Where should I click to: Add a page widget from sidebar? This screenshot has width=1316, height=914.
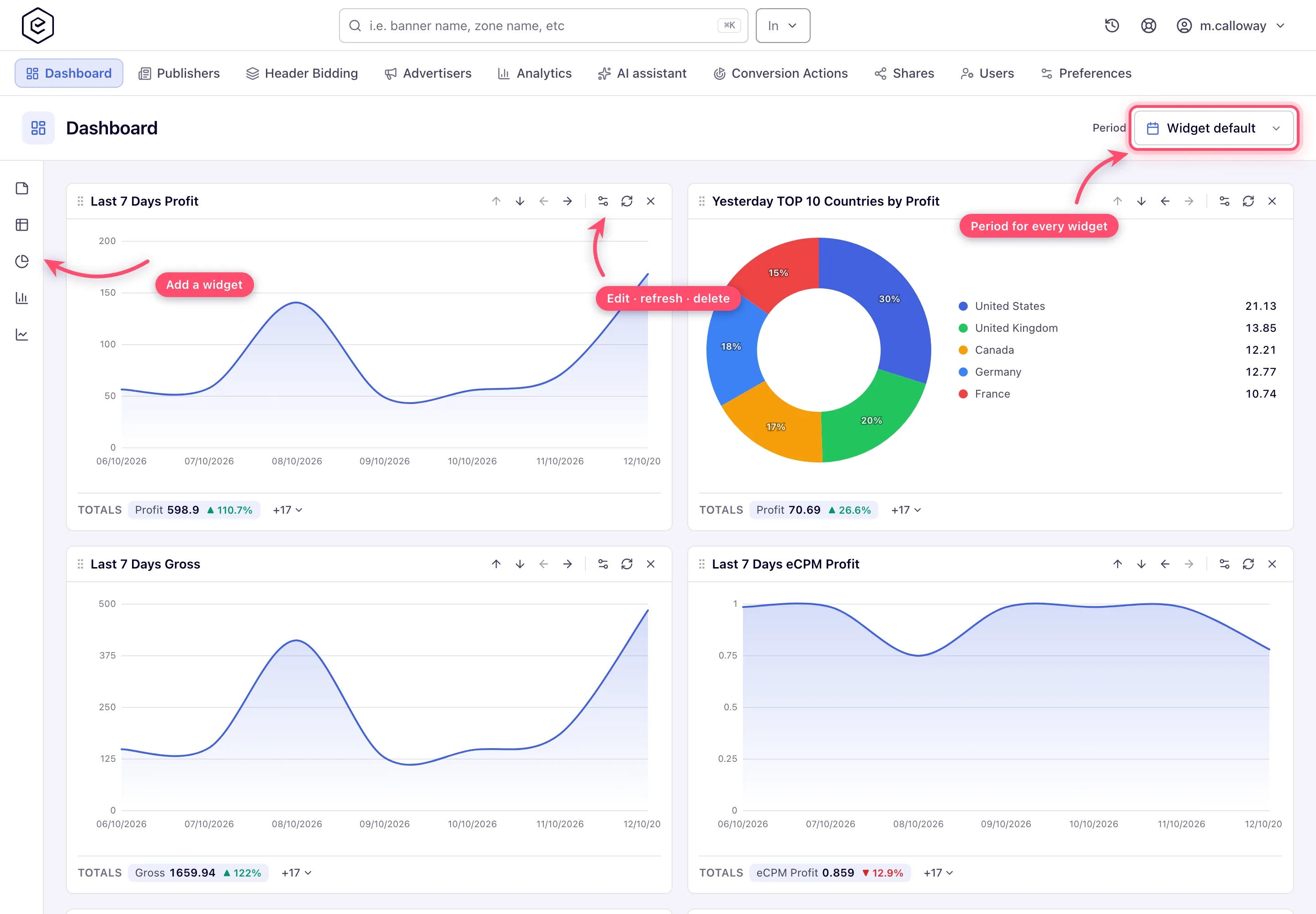pyautogui.click(x=22, y=188)
